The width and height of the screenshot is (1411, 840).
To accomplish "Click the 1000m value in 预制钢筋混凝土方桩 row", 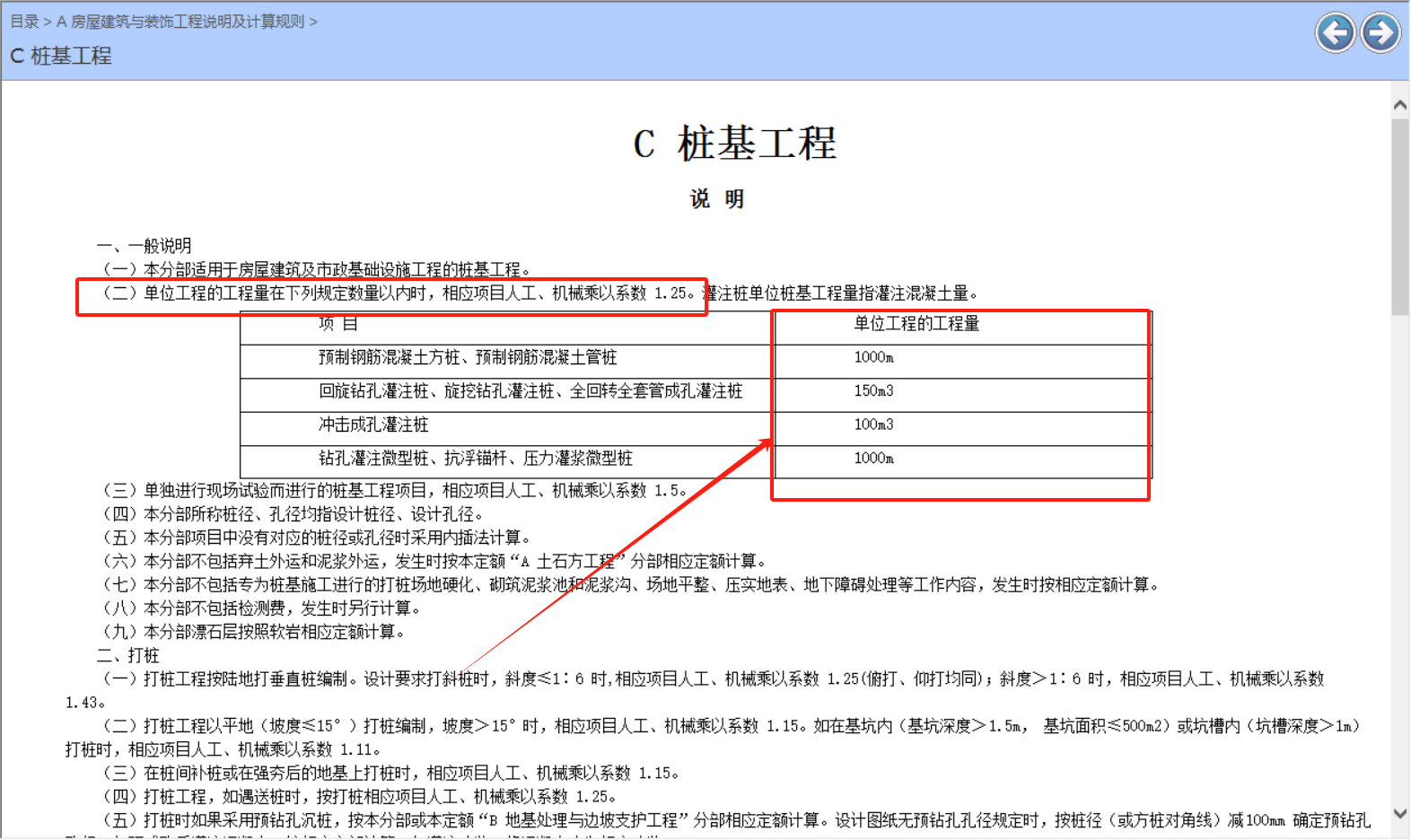I will coord(873,357).
